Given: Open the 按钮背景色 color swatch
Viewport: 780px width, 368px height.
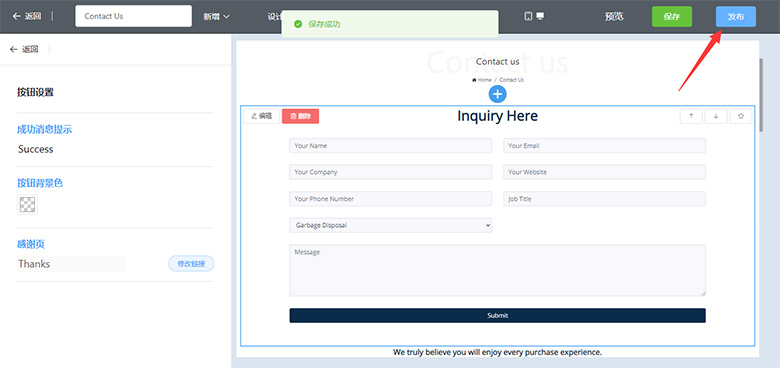Looking at the screenshot, I should [x=27, y=204].
